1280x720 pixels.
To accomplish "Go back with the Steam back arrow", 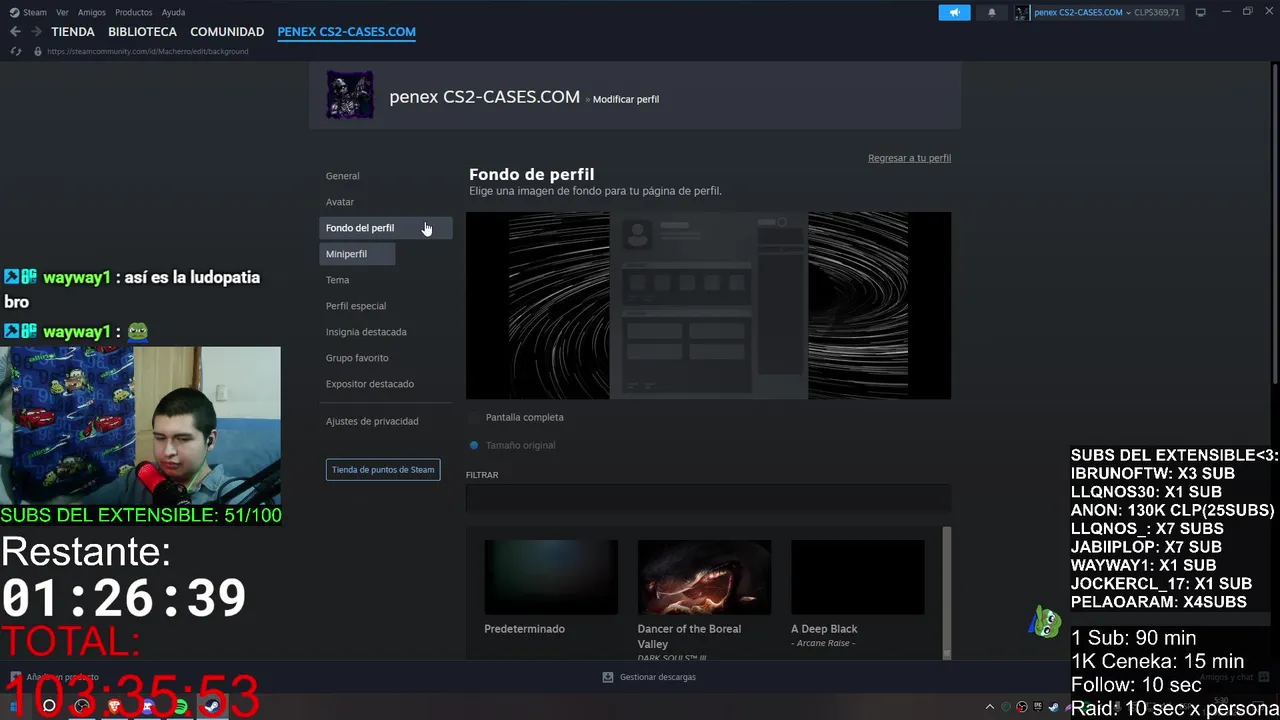I will click(x=15, y=32).
